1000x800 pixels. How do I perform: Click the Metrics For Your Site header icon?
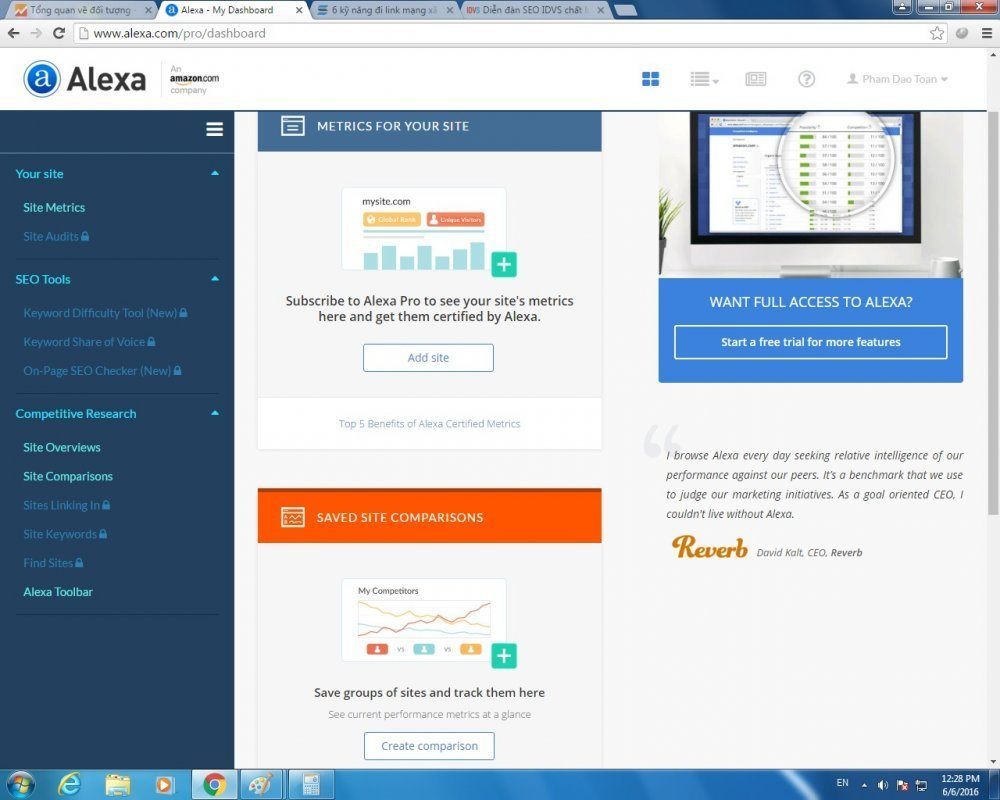pos(293,126)
